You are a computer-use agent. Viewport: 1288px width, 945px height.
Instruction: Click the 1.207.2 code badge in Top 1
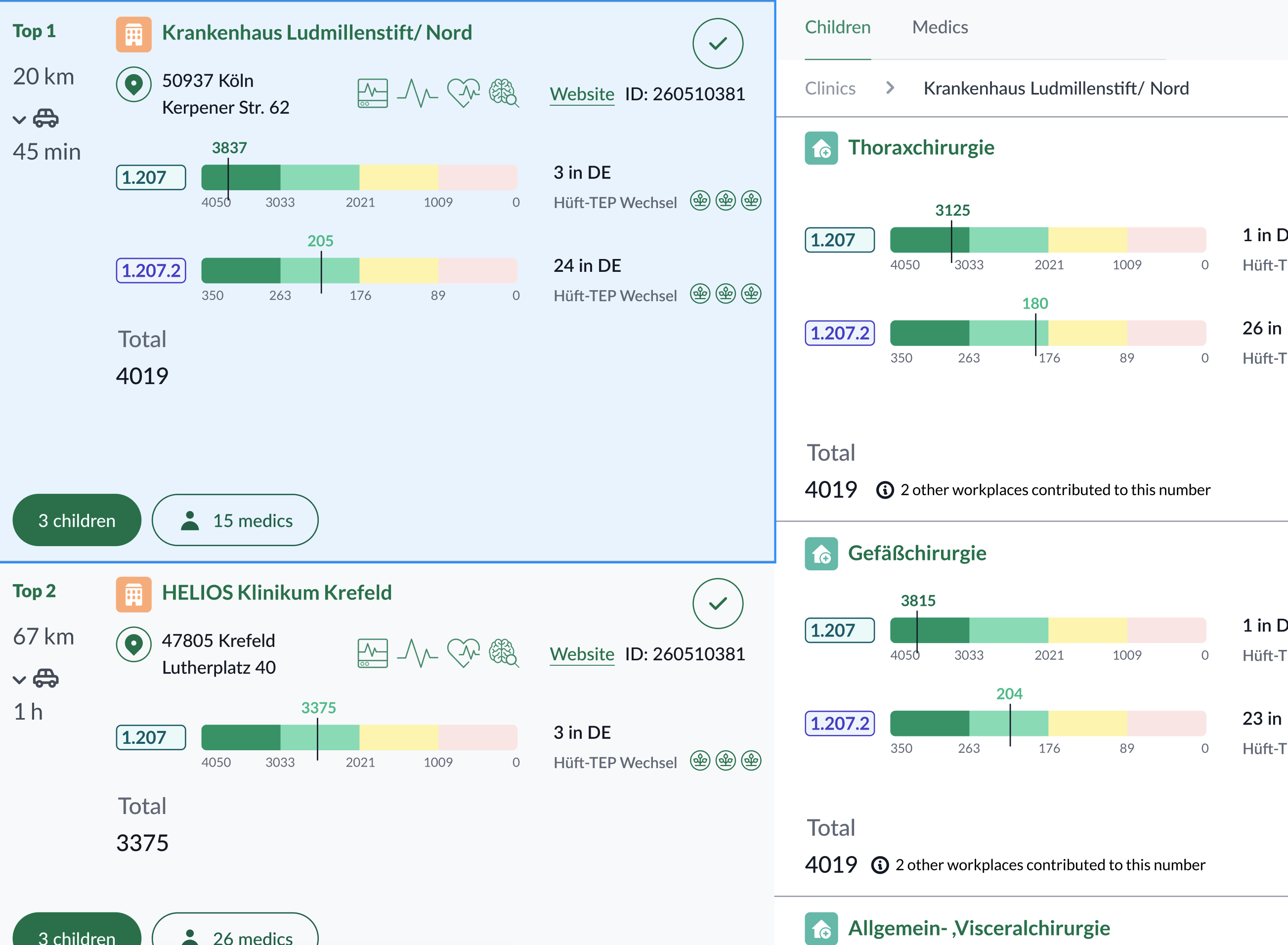point(151,270)
